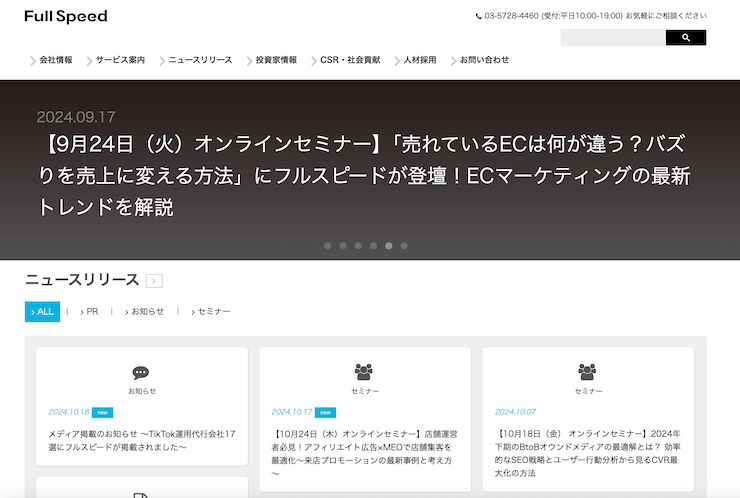Click the new badge beside 2024.10.17

pos(326,413)
